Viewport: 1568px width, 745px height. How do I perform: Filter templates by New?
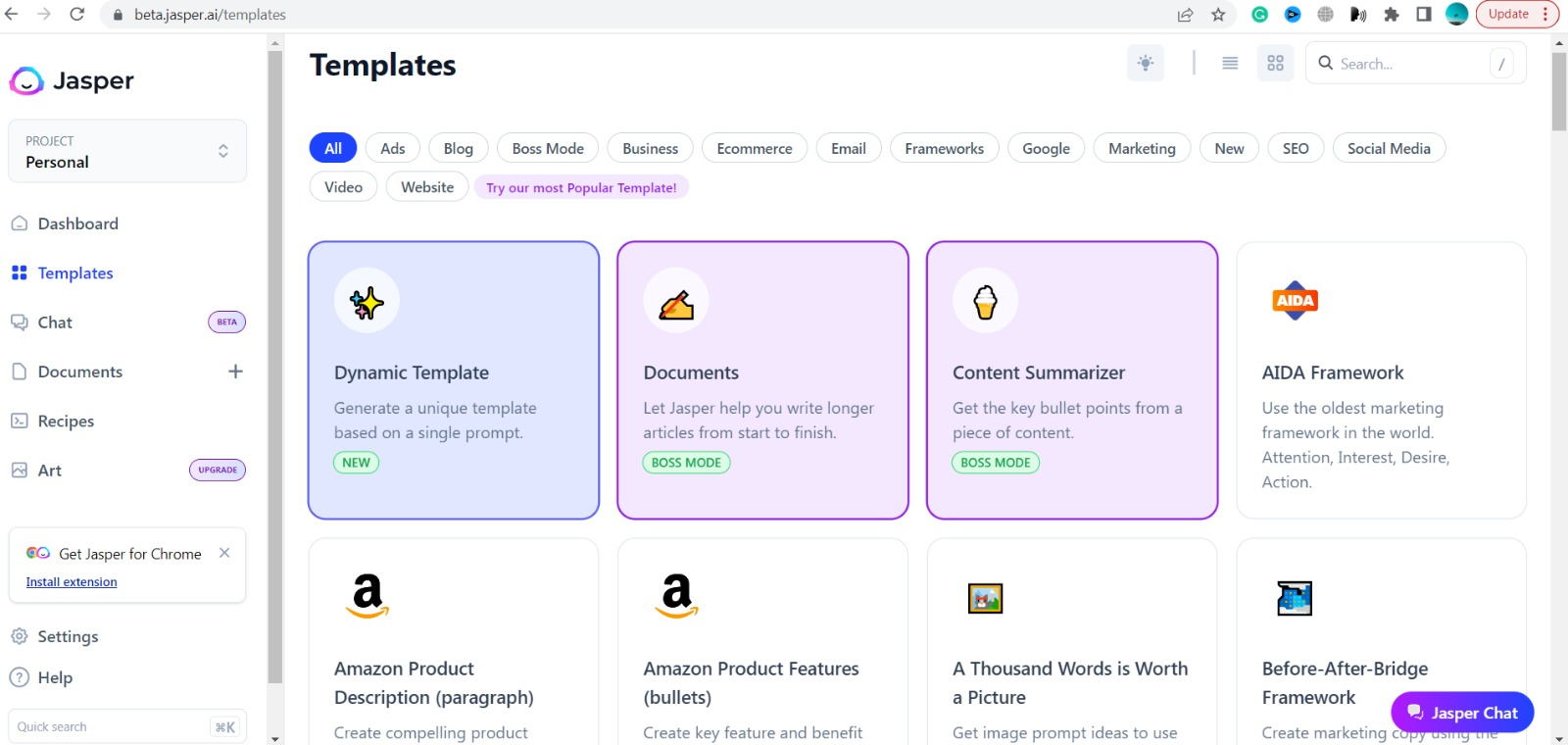click(x=1229, y=148)
